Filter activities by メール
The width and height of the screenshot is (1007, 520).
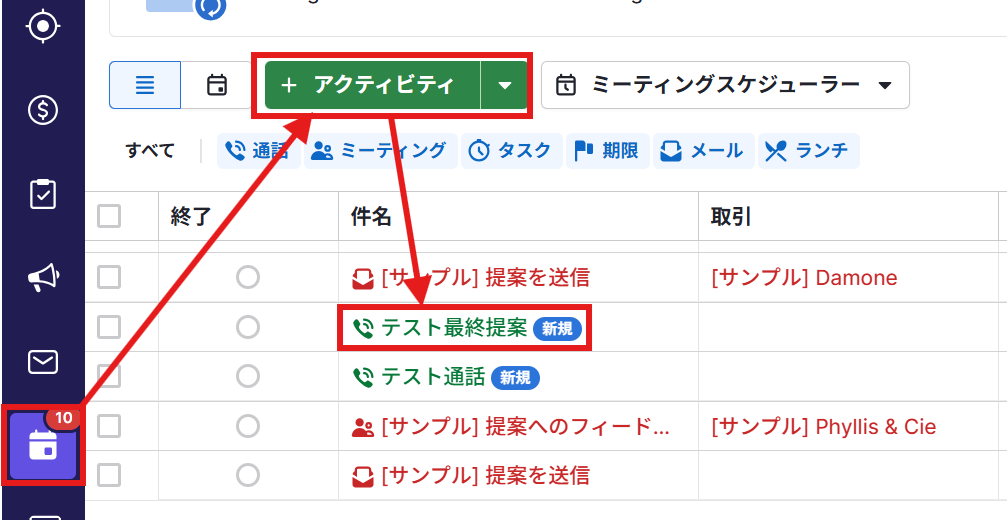[x=704, y=151]
